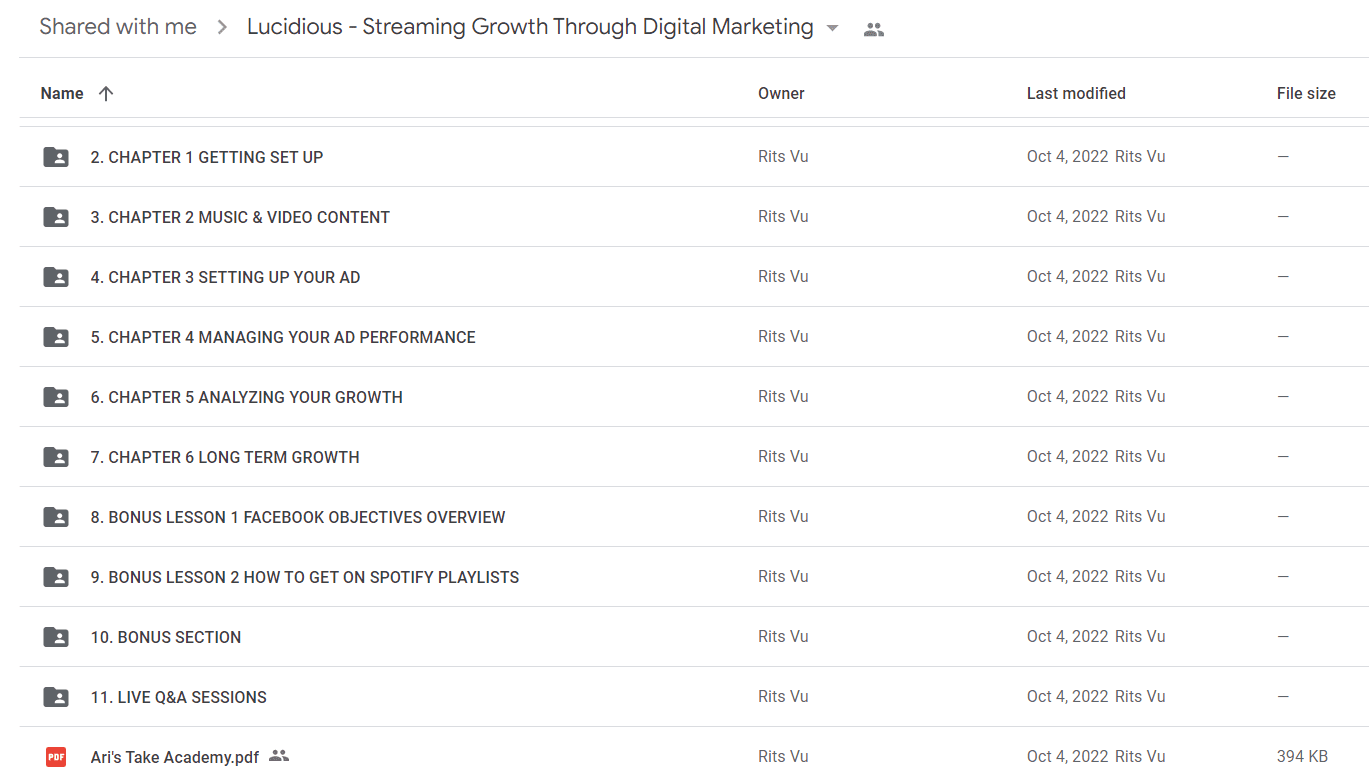This screenshot has width=1369, height=777.
Task: Select folder icon of Chapter 3 Setting Up Your Ad
Action: (56, 277)
